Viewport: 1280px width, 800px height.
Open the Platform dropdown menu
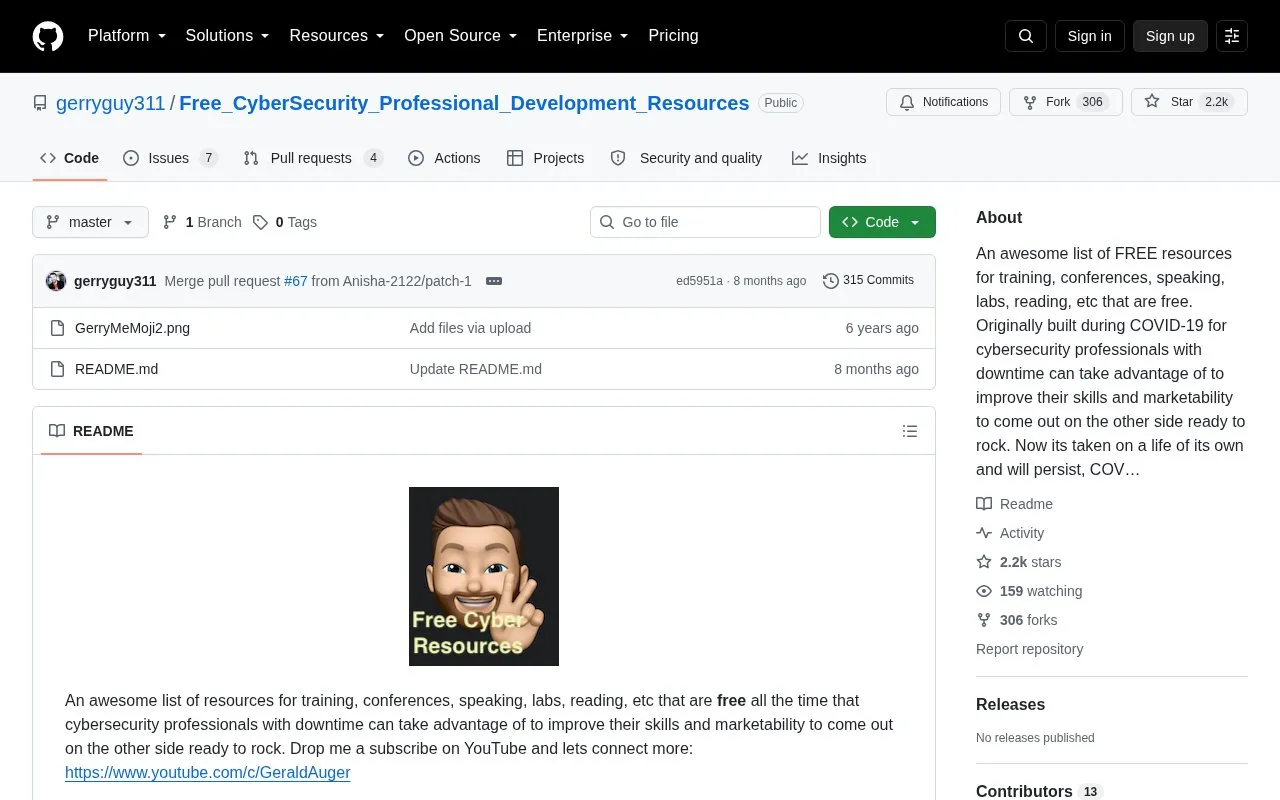tap(127, 36)
